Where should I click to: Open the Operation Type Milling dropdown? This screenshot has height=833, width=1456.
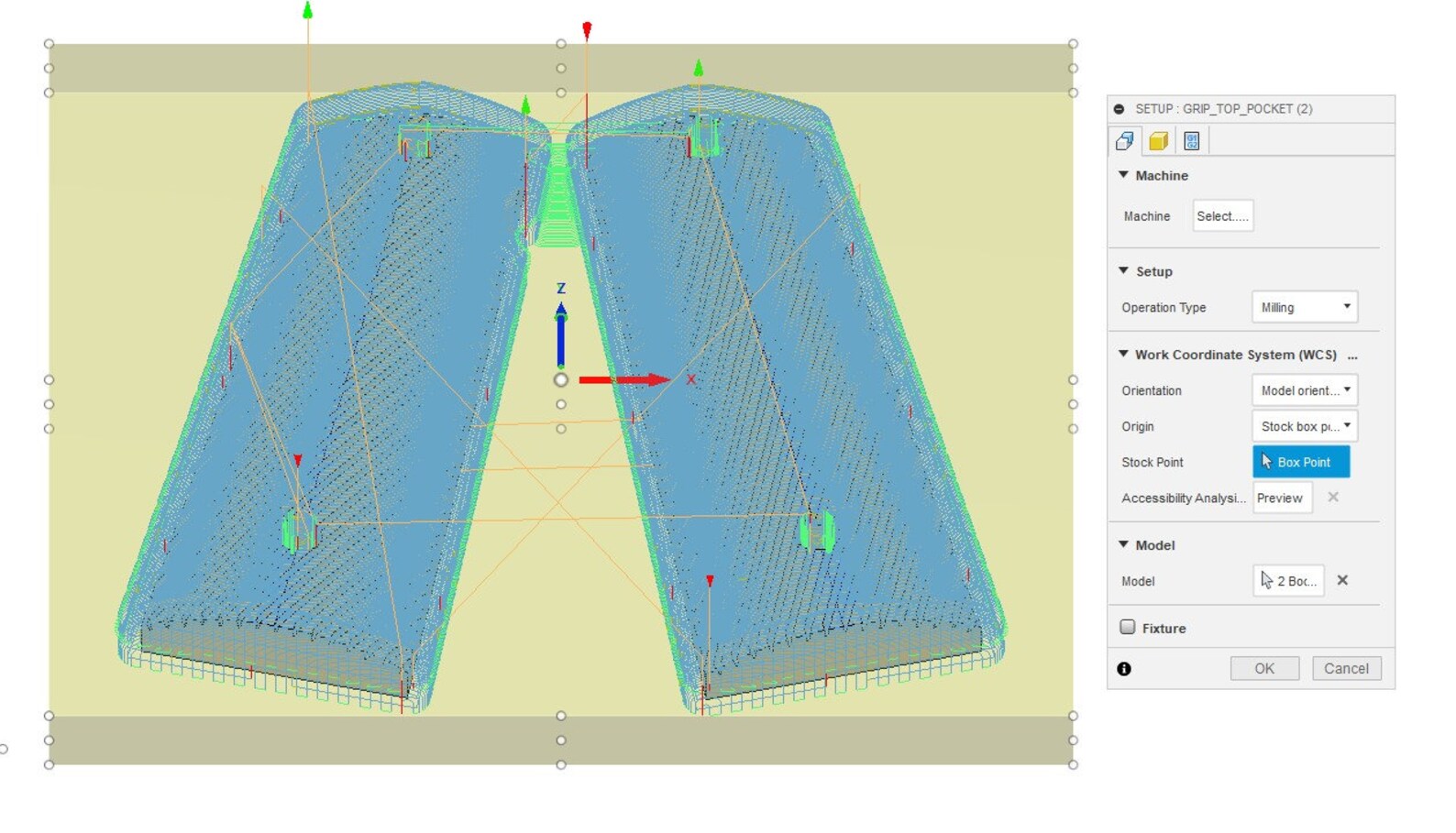tap(1304, 307)
